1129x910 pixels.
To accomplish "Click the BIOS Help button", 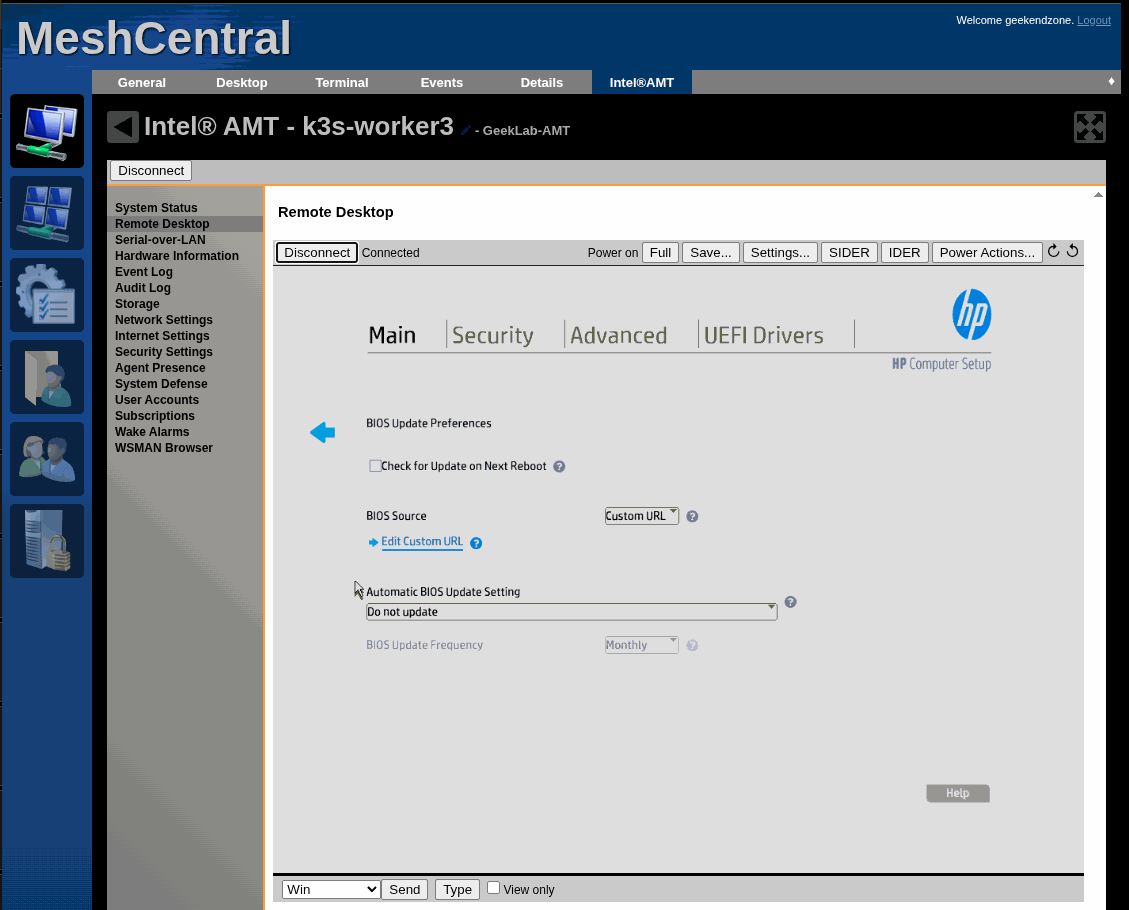I will click(958, 793).
